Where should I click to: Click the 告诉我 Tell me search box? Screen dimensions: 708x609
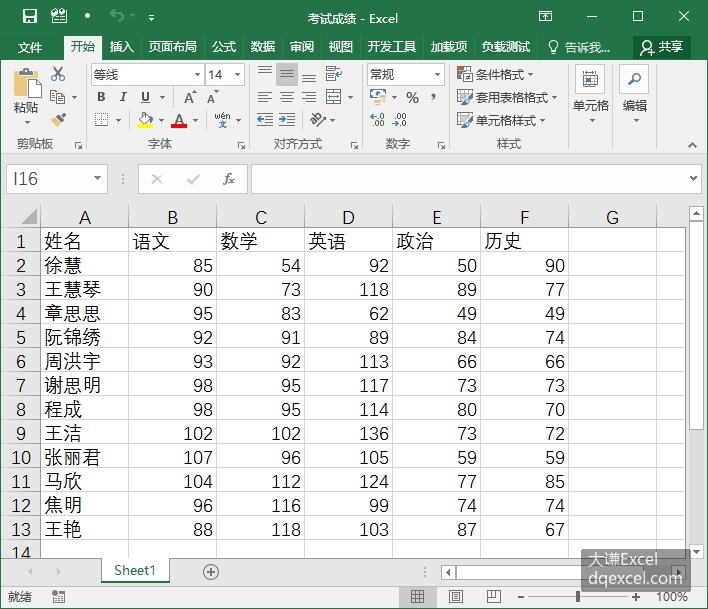[x=579, y=47]
